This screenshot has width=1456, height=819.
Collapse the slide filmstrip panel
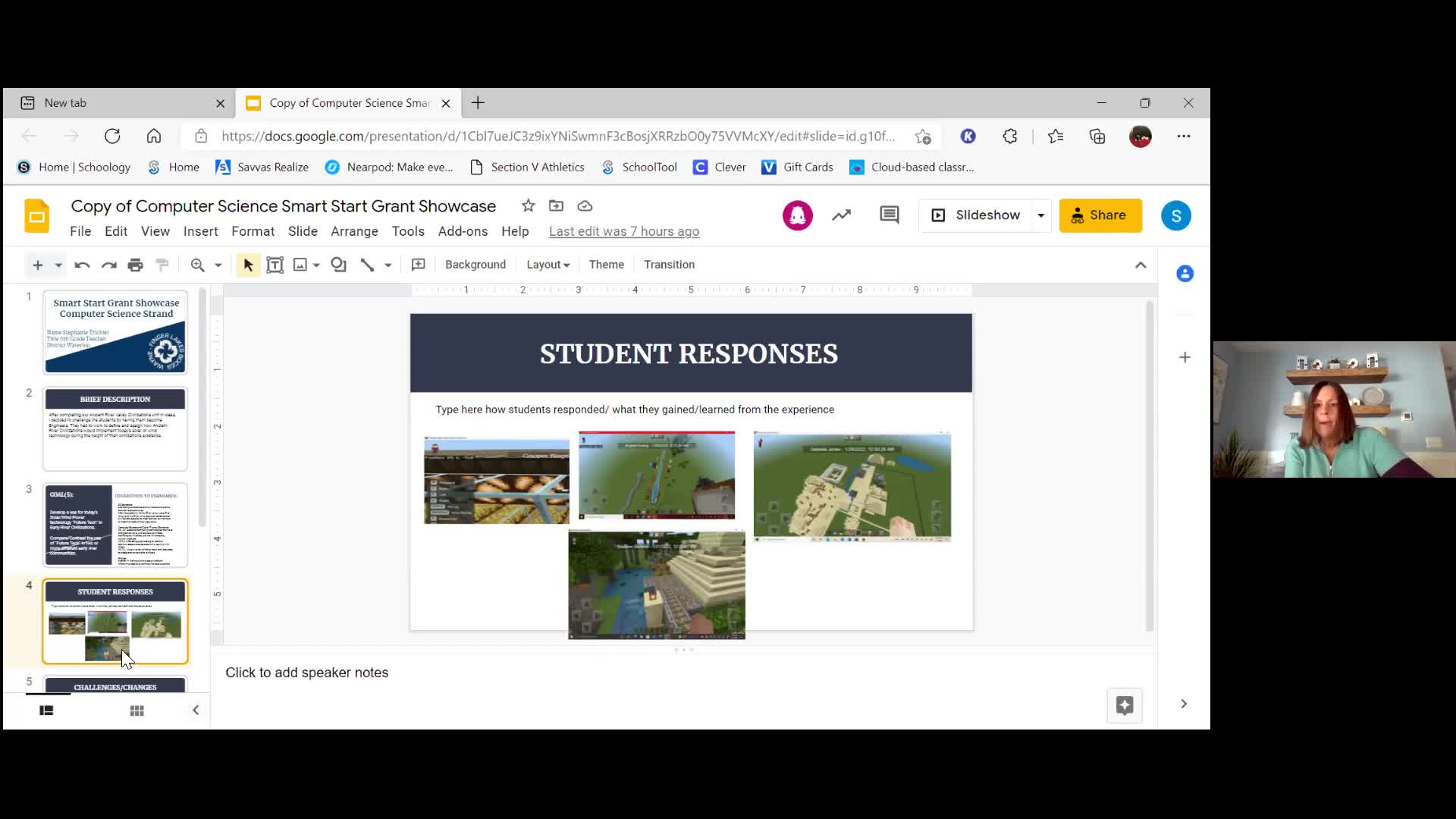pyautogui.click(x=196, y=711)
